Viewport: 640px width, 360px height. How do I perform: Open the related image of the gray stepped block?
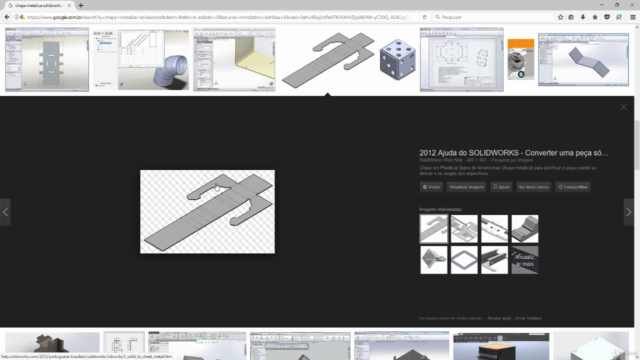coord(525,229)
